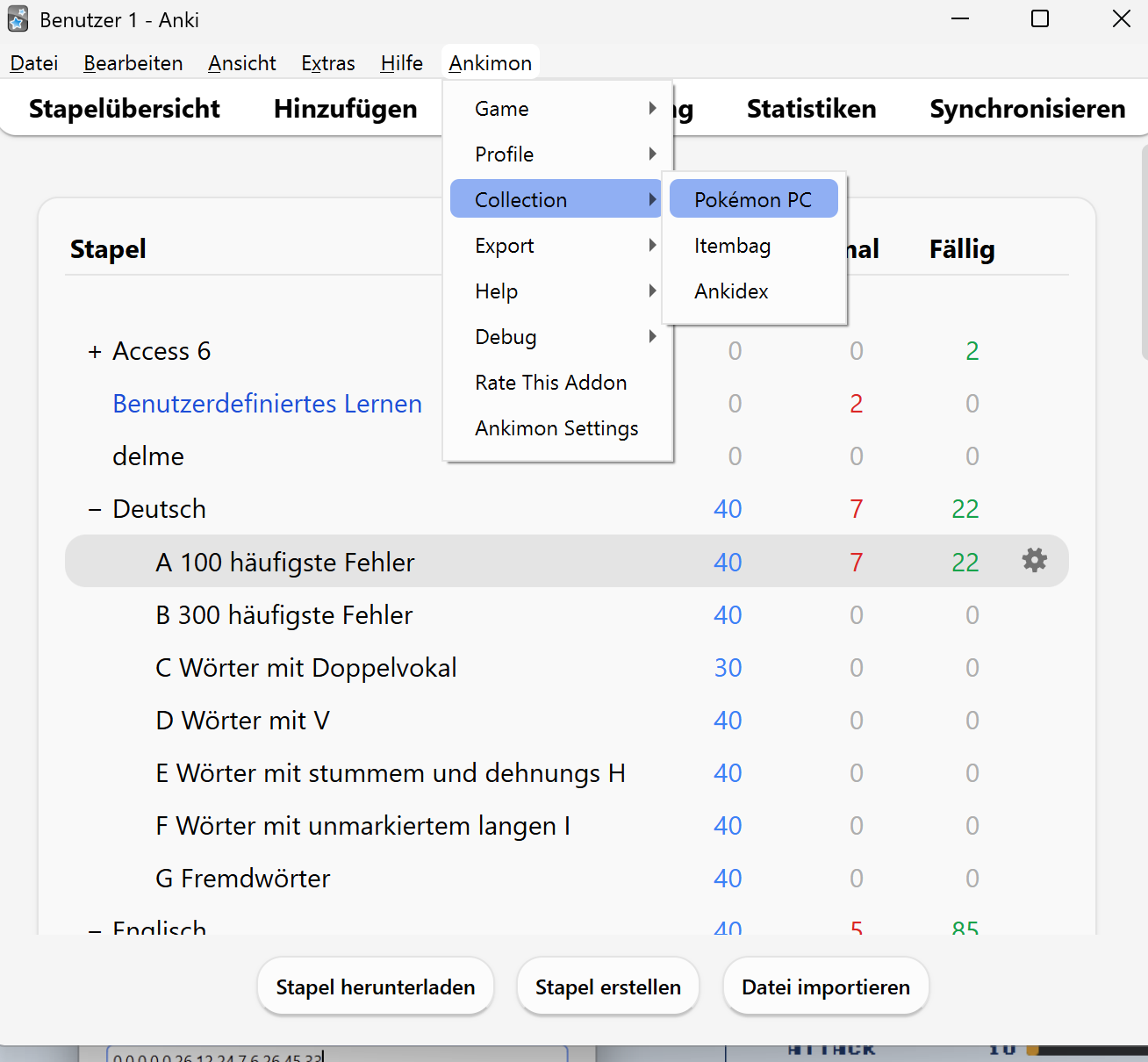Open the Benutzerdefiniertes Lernen deck
The height and width of the screenshot is (1062, 1148).
pos(268,404)
